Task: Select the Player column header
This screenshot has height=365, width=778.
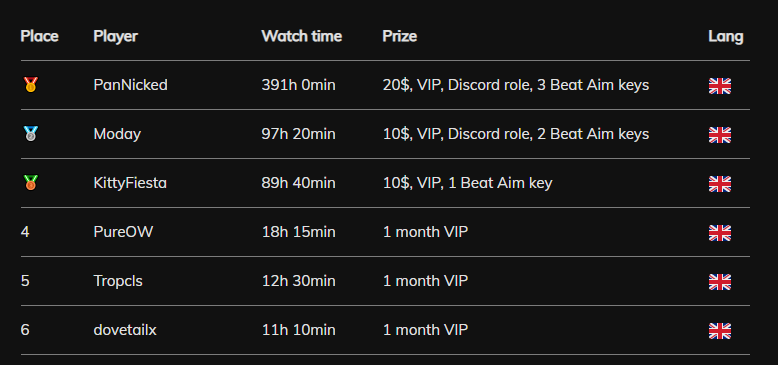Action: (x=116, y=36)
